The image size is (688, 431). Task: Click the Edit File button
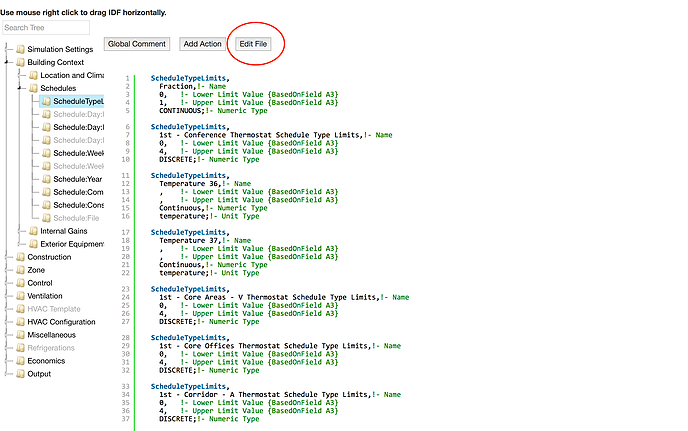point(253,44)
